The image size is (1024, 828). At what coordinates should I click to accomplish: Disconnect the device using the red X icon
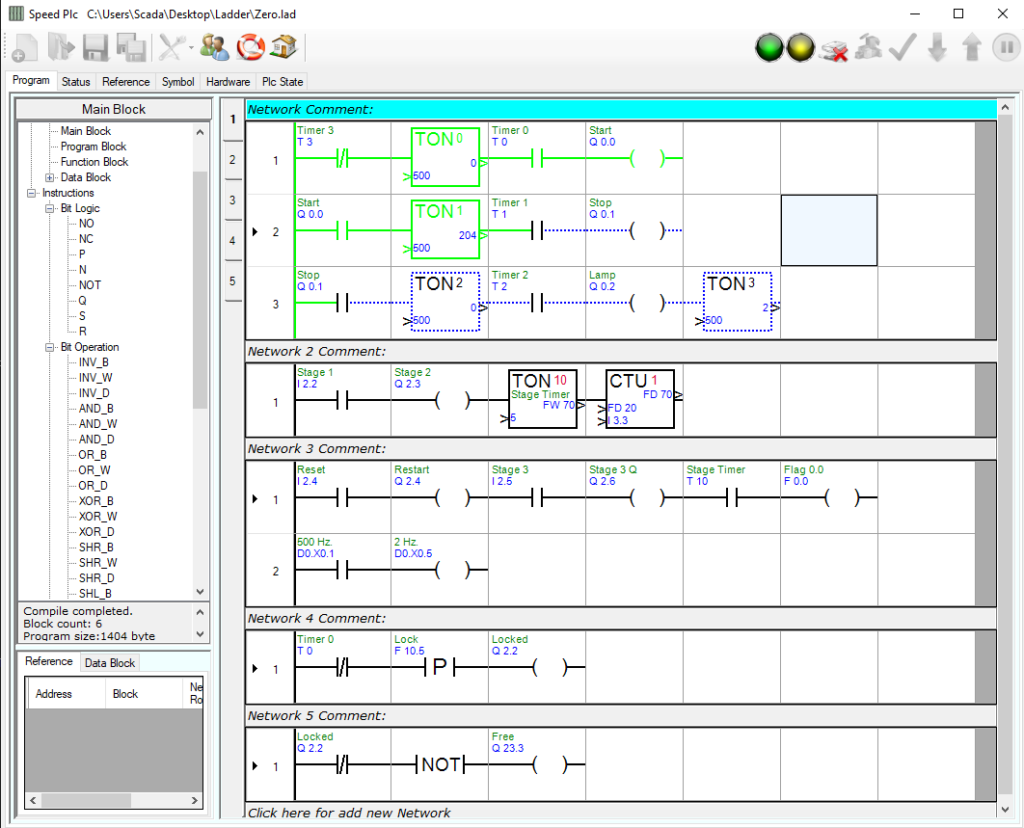(x=836, y=47)
